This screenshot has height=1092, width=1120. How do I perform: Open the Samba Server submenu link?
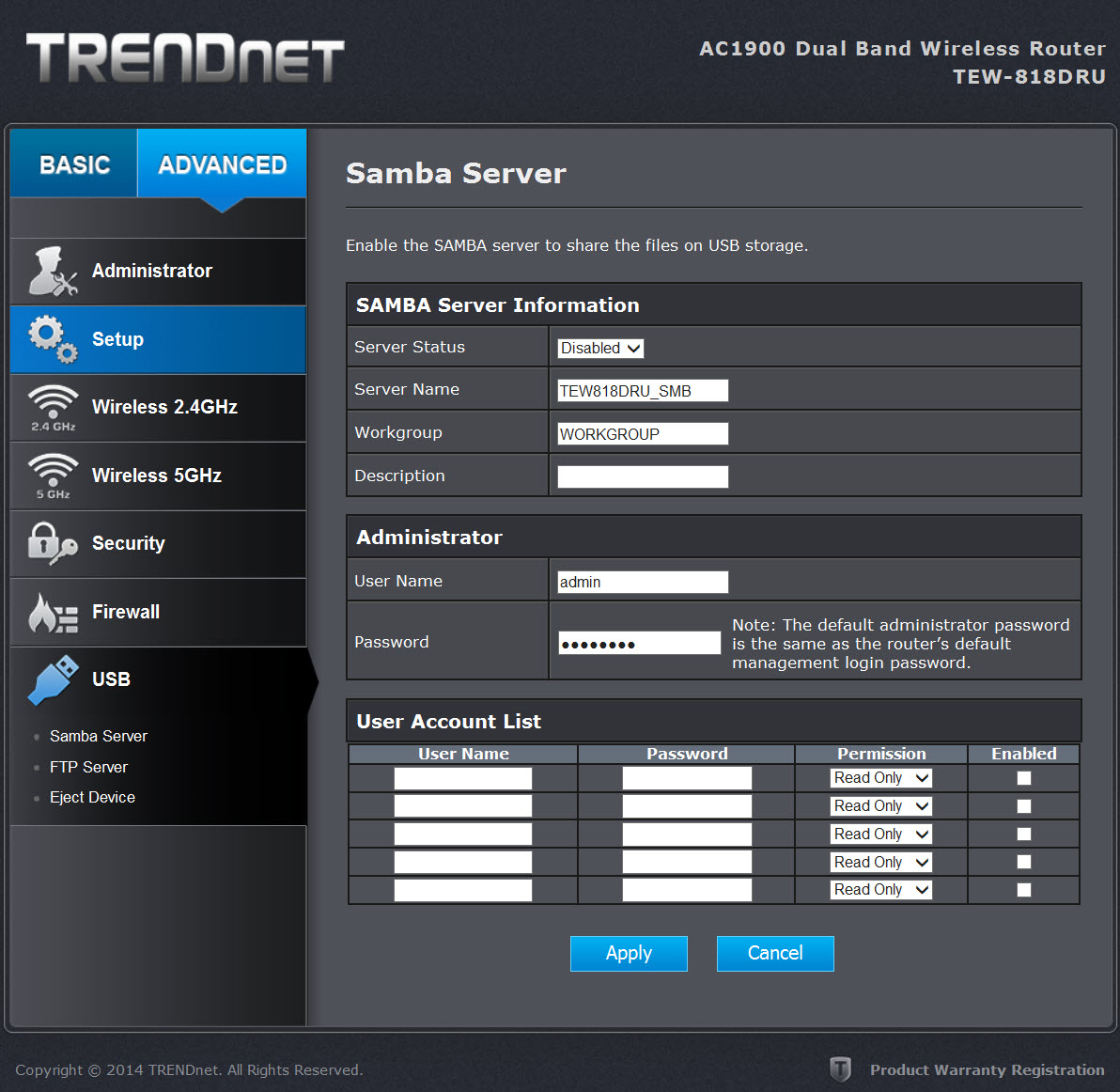pyautogui.click(x=99, y=737)
